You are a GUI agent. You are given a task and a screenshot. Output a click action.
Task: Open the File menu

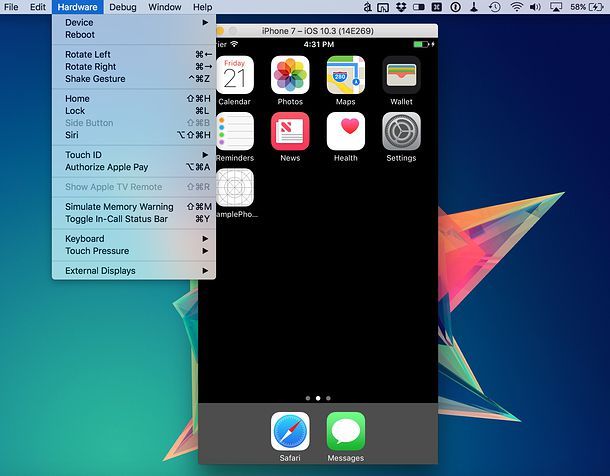click(x=11, y=7)
